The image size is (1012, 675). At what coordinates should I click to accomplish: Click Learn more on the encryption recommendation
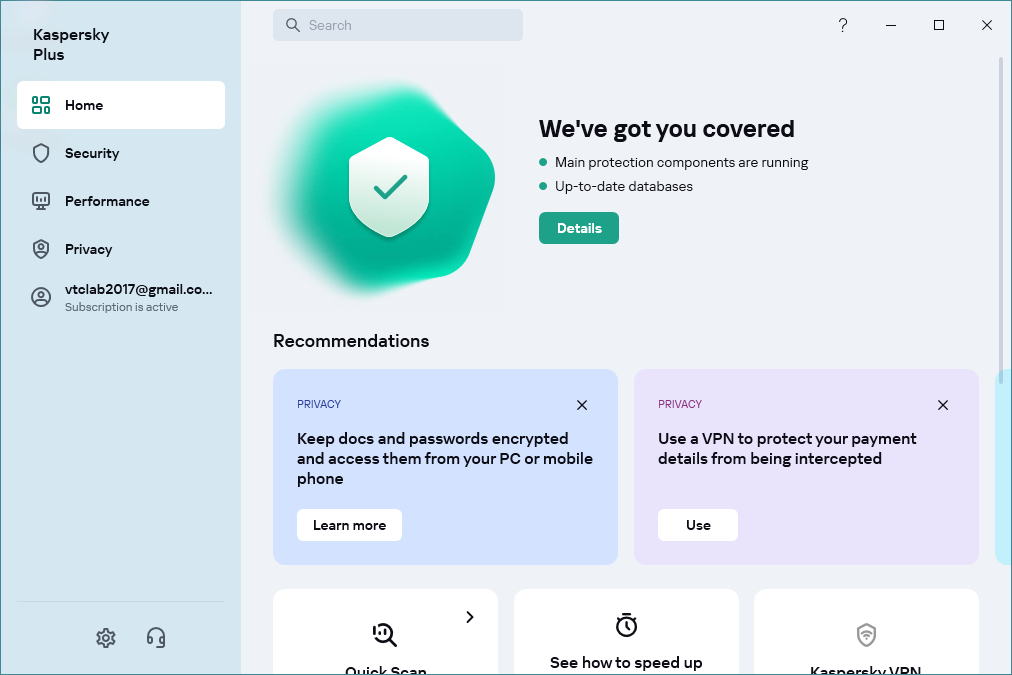pos(349,524)
